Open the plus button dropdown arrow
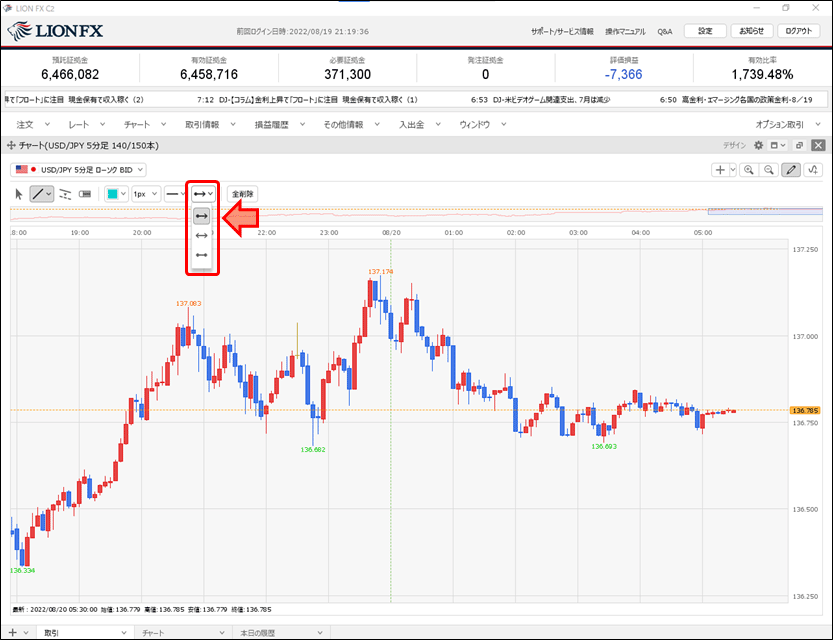833x640 pixels. click(x=733, y=170)
